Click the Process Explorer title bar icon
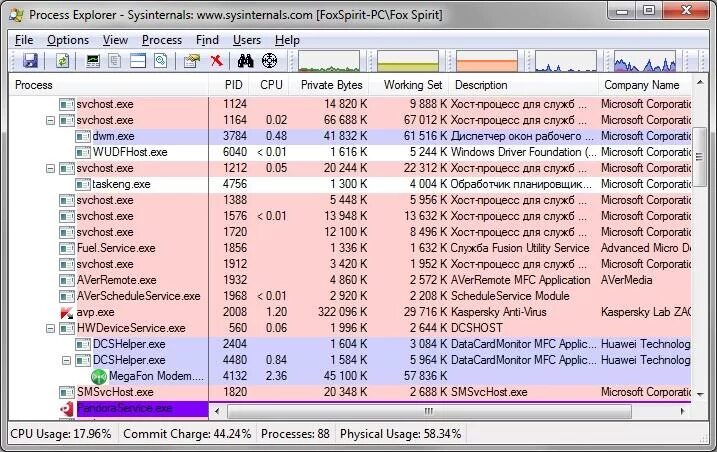The image size is (717, 452). click(16, 15)
